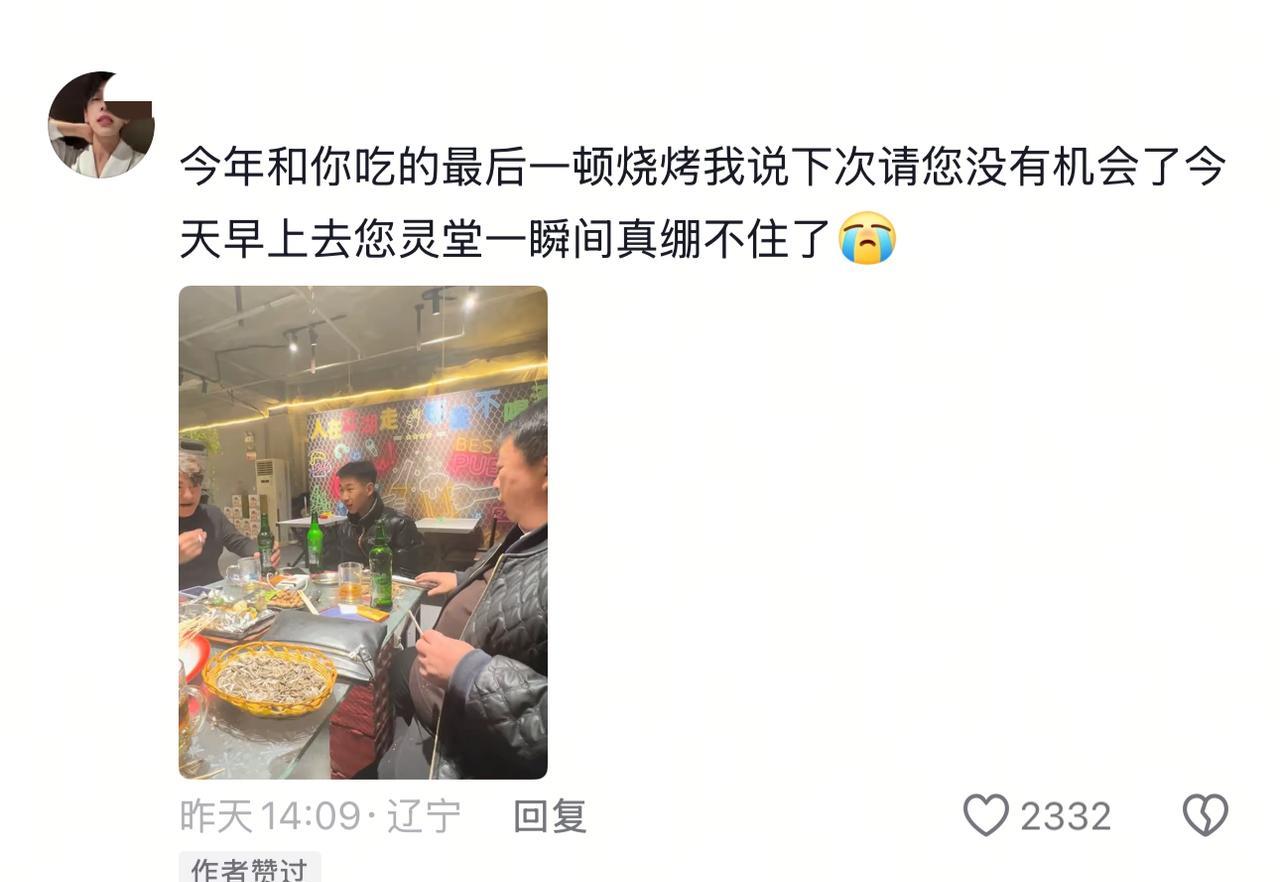
Task: Tap the person with headband at photo's left
Action: tap(210, 520)
